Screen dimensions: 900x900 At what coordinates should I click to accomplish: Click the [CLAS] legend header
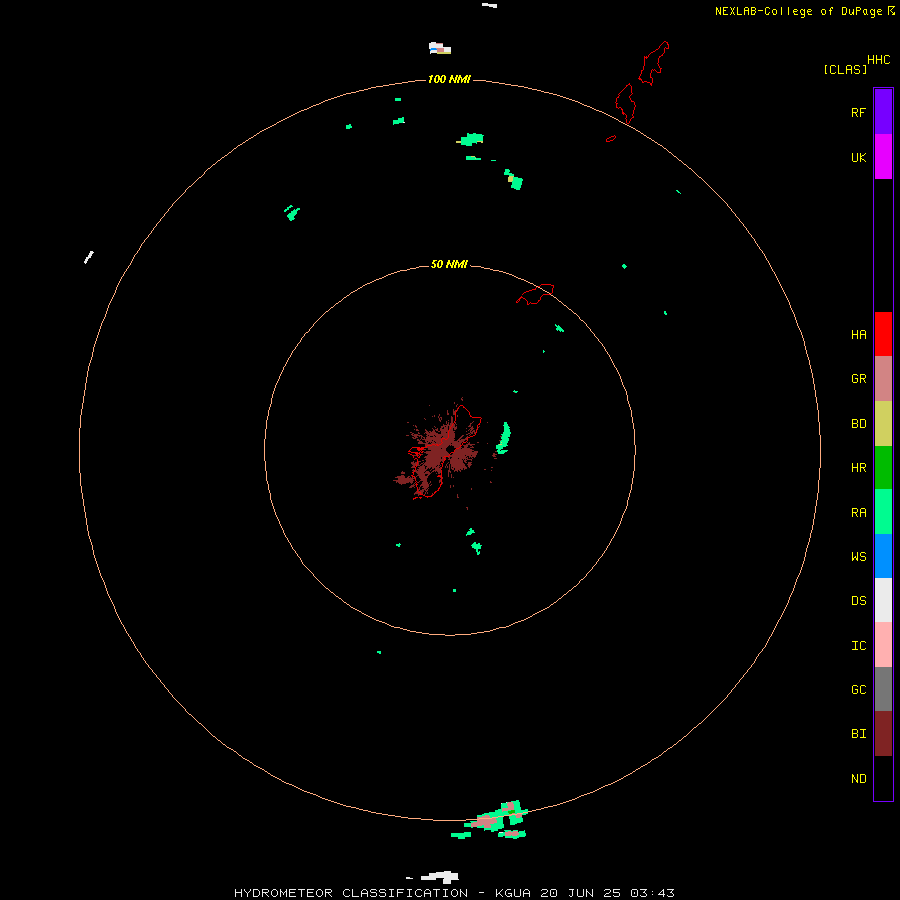pos(845,69)
